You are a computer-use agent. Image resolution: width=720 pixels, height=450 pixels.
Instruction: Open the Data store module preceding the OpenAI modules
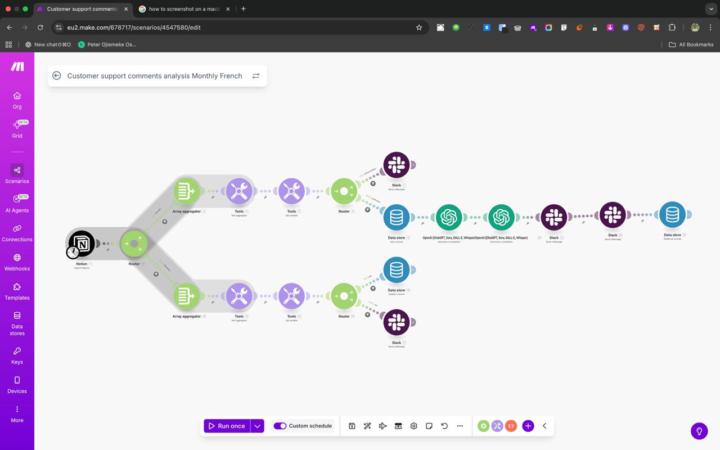click(396, 217)
